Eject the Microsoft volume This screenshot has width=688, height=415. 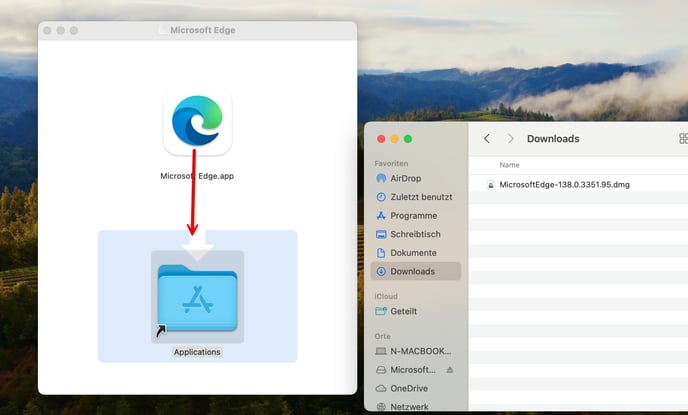450,370
